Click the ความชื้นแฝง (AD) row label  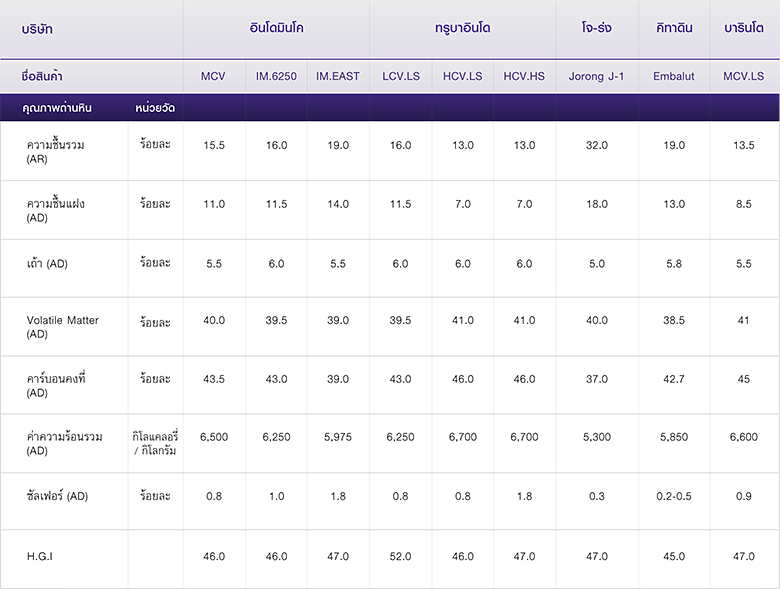pyautogui.click(x=56, y=210)
